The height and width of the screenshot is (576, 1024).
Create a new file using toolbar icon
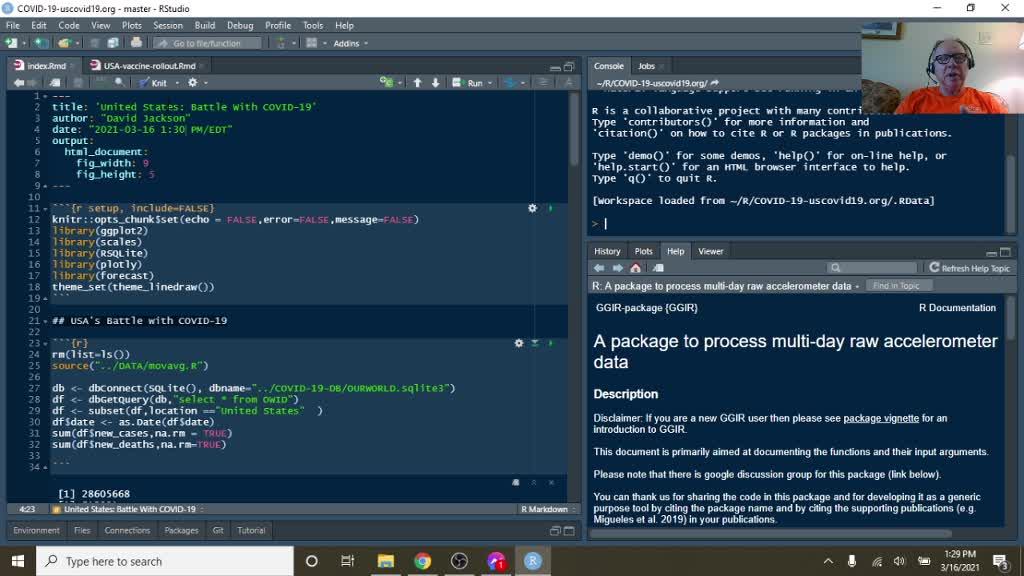tap(11, 43)
